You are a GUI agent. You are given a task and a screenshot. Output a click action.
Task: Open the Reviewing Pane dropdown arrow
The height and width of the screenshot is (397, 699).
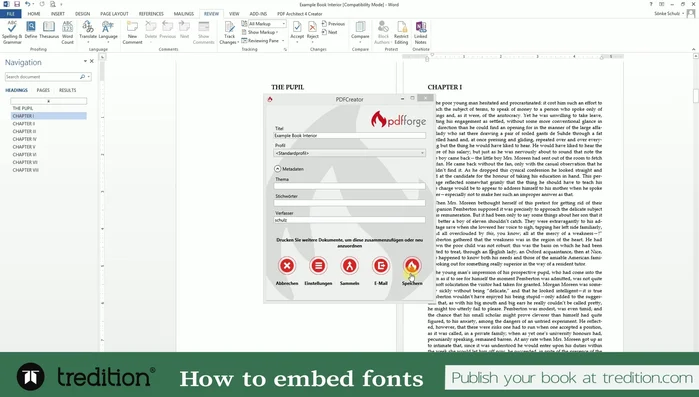[x=283, y=41]
